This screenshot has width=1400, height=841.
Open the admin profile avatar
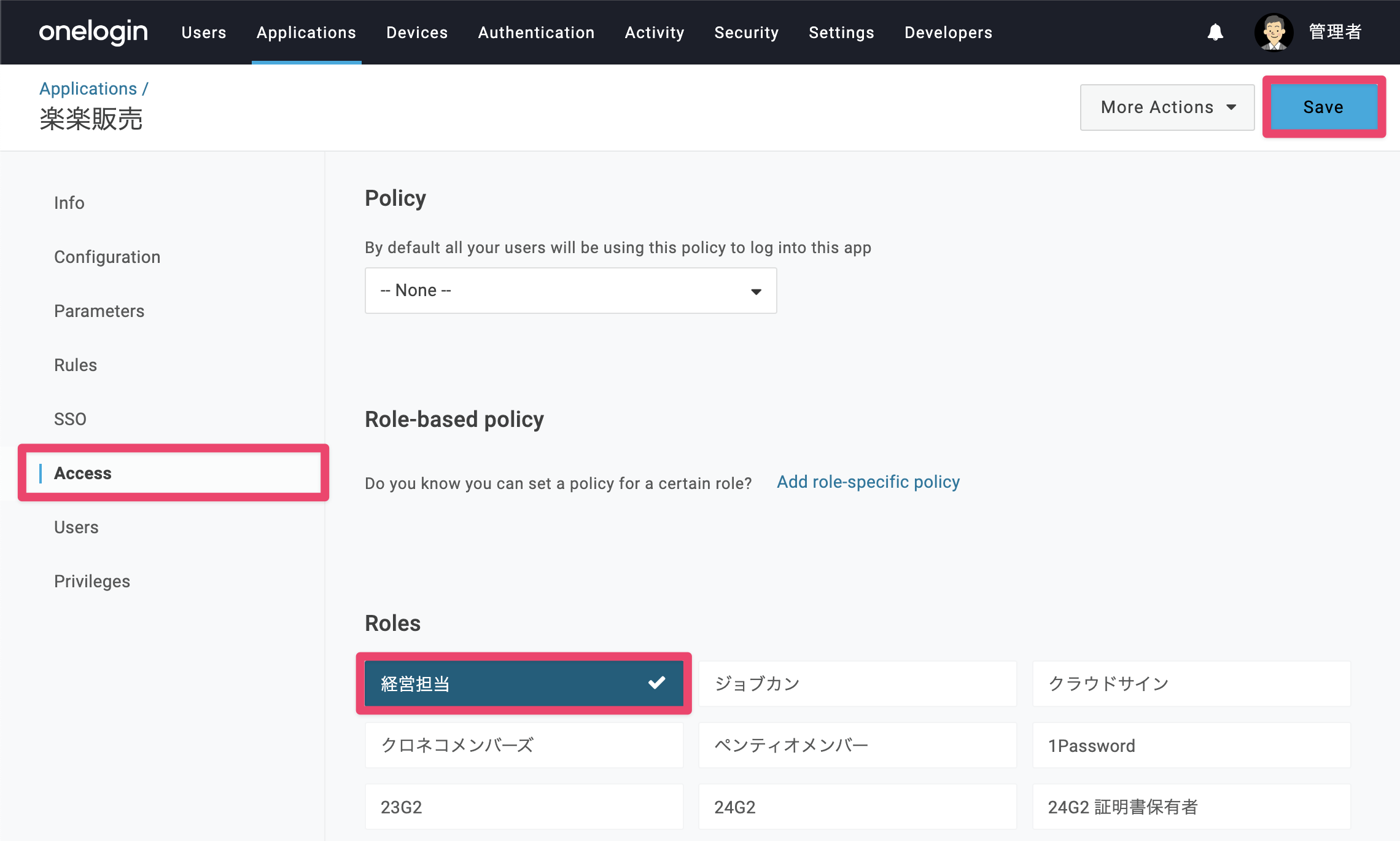click(1274, 32)
